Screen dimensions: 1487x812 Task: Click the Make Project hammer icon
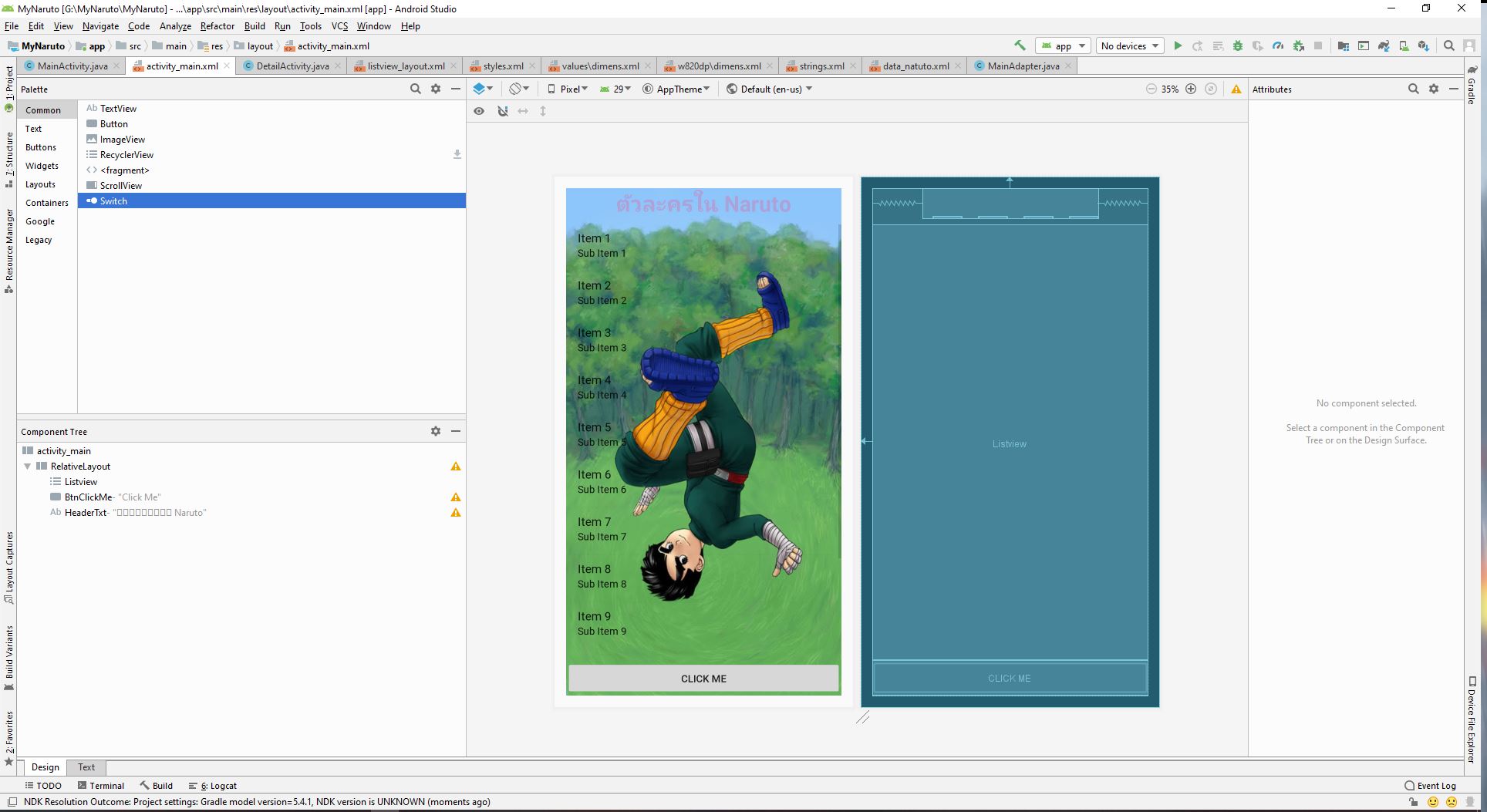[x=1020, y=45]
